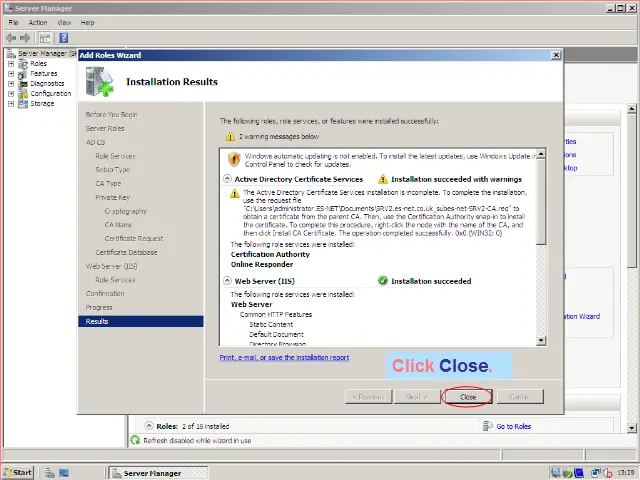Click the Diagnostics tree node icon
640x480 pixels.
pyautogui.click(x=23, y=84)
